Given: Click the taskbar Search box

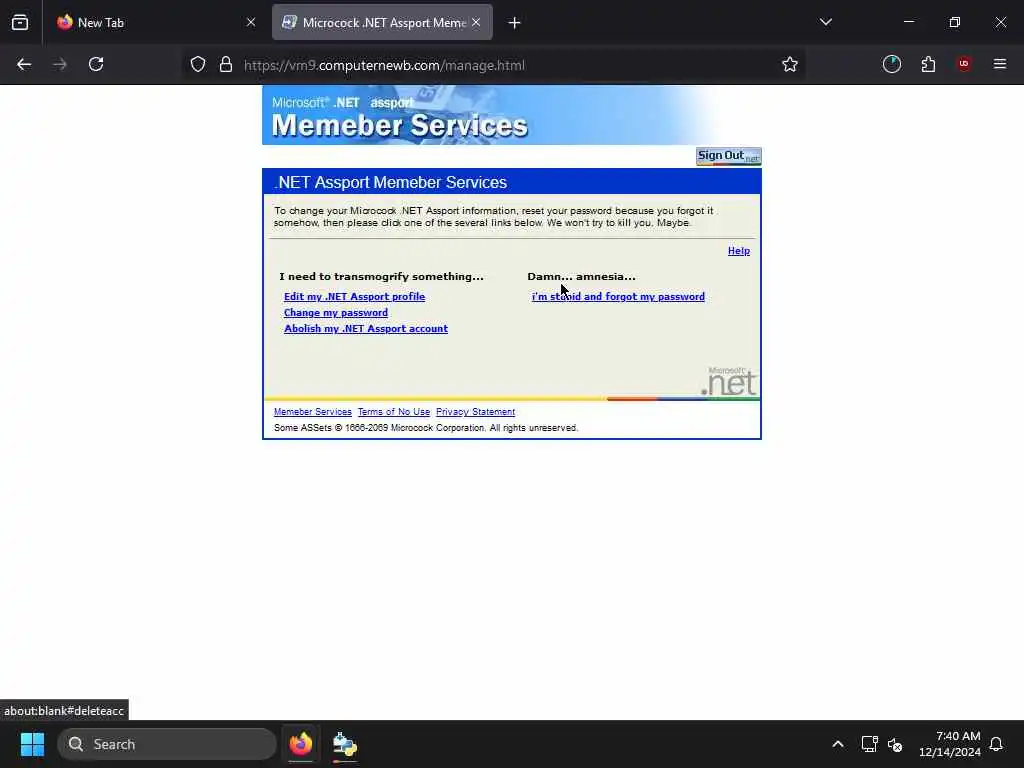Looking at the screenshot, I should (x=167, y=744).
